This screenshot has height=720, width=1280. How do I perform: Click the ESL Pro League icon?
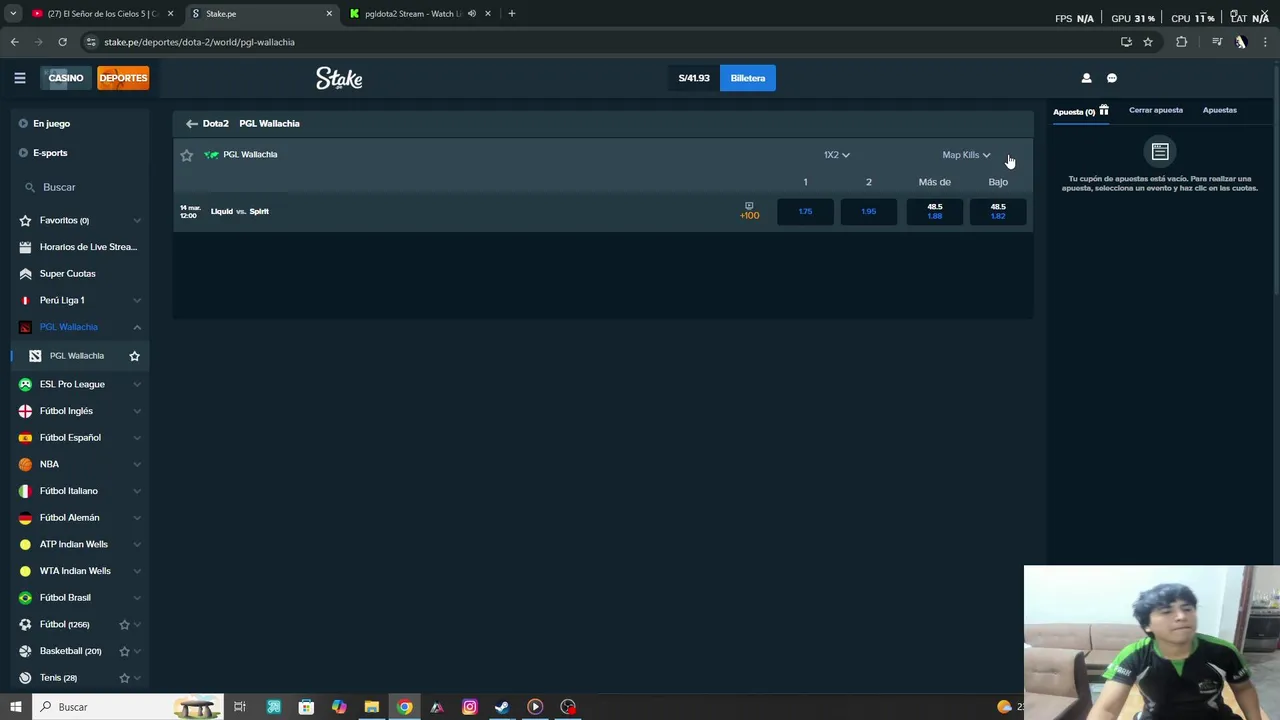pyautogui.click(x=25, y=384)
